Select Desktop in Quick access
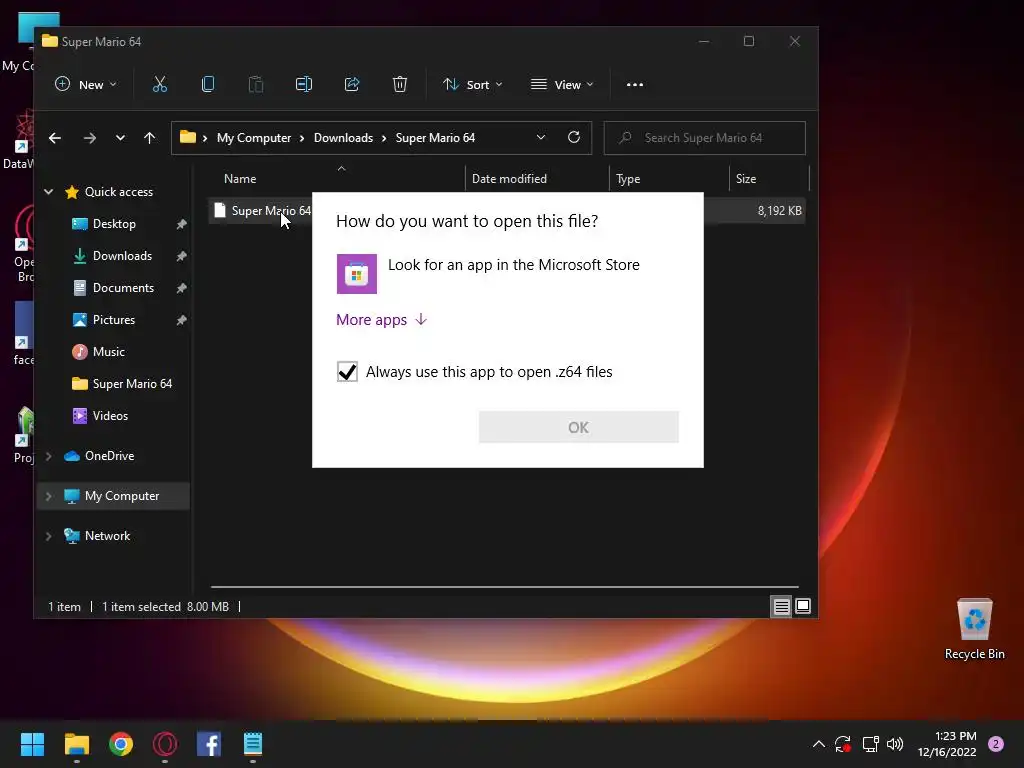Screen dimensions: 1024x768 pos(114,223)
